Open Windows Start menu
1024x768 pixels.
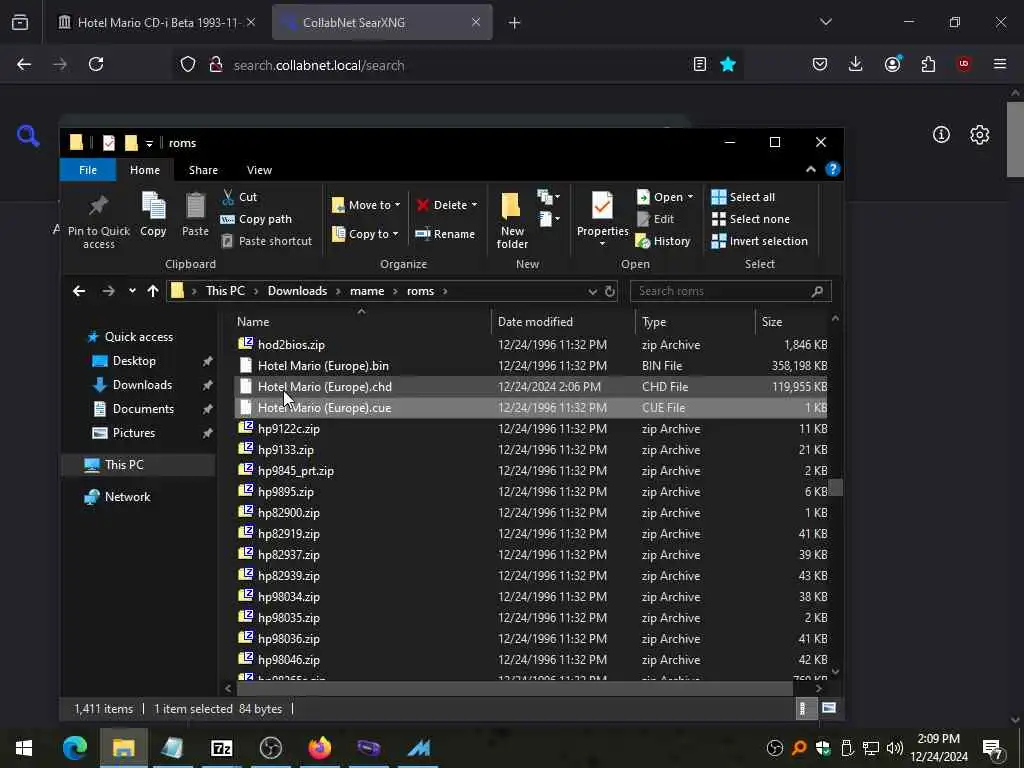[24, 748]
